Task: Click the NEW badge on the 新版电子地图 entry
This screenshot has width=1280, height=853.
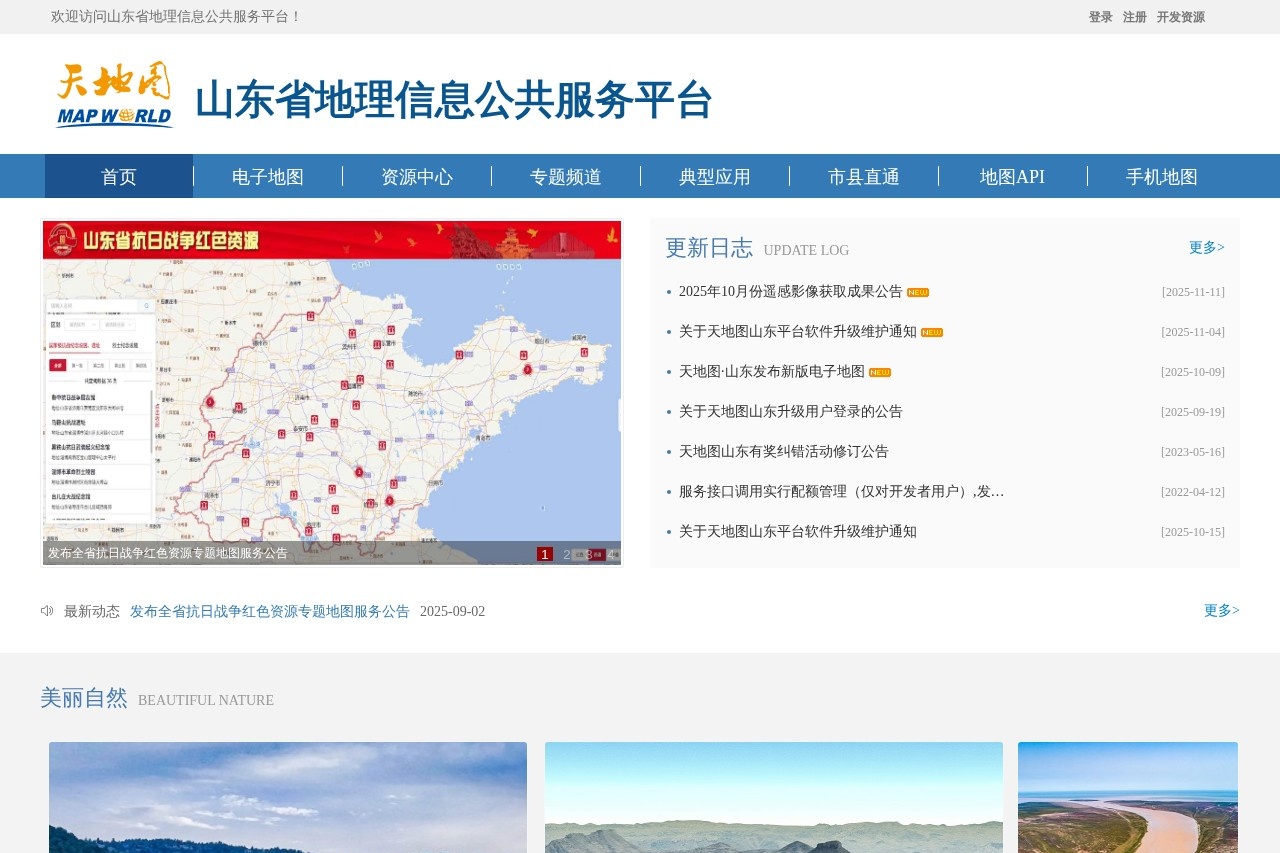Action: pyautogui.click(x=878, y=371)
